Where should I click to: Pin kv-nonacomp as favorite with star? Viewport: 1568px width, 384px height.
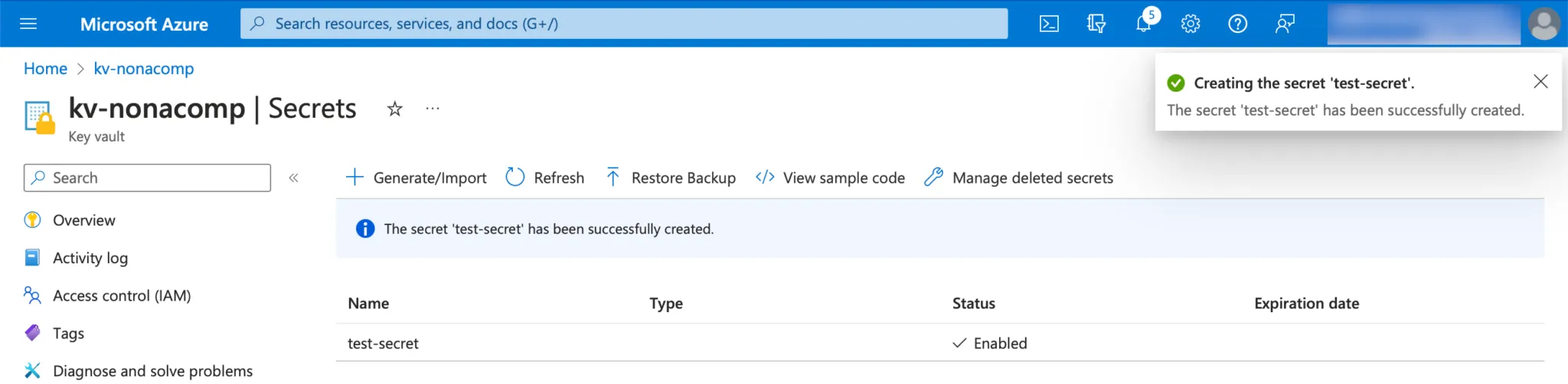coord(394,109)
